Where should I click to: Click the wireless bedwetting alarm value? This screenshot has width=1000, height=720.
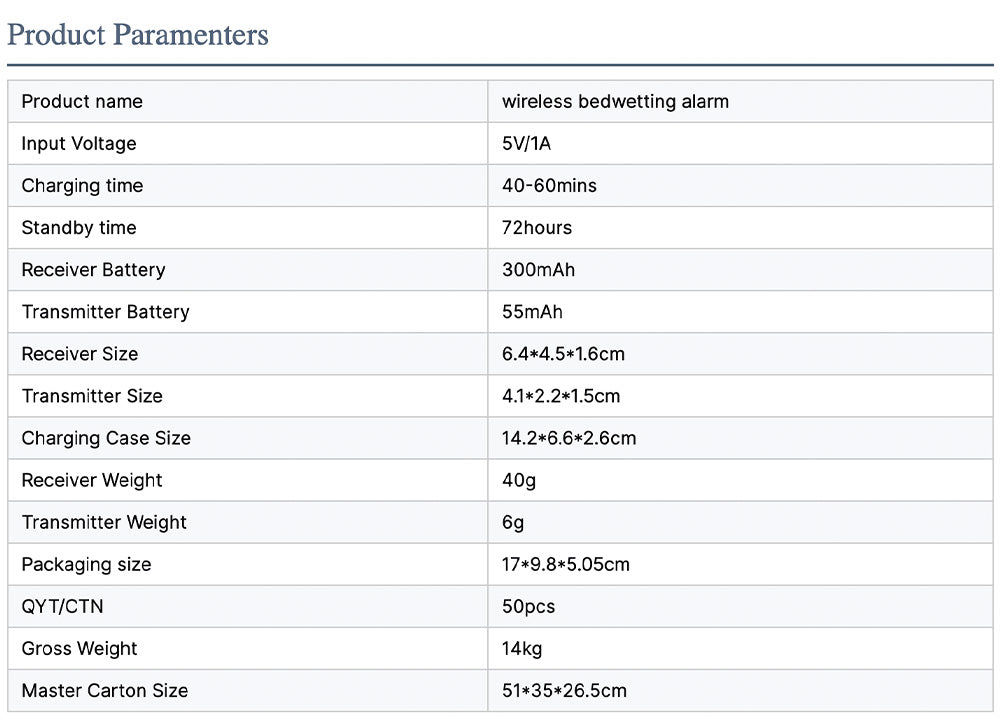[x=615, y=102]
